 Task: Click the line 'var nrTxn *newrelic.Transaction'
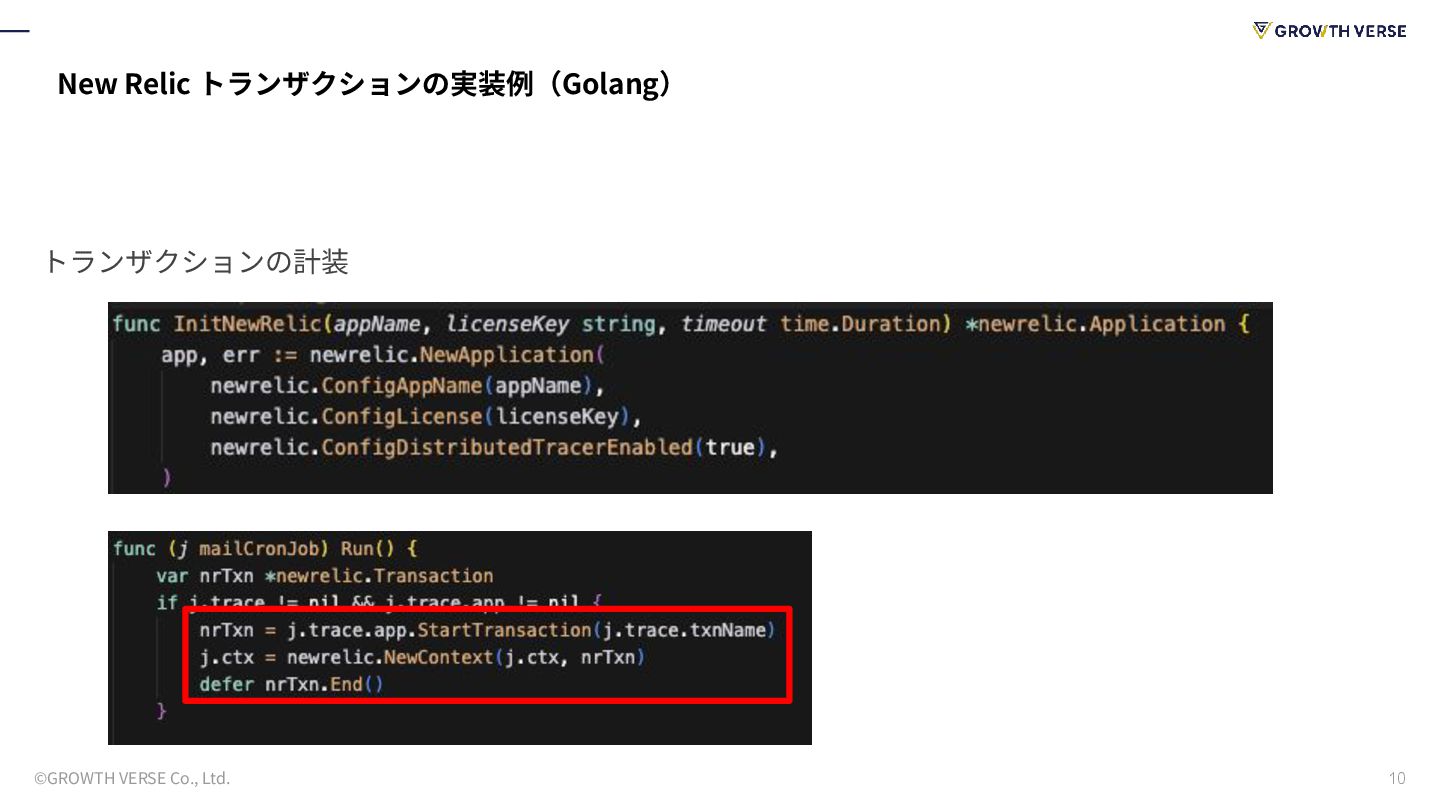click(x=325, y=576)
